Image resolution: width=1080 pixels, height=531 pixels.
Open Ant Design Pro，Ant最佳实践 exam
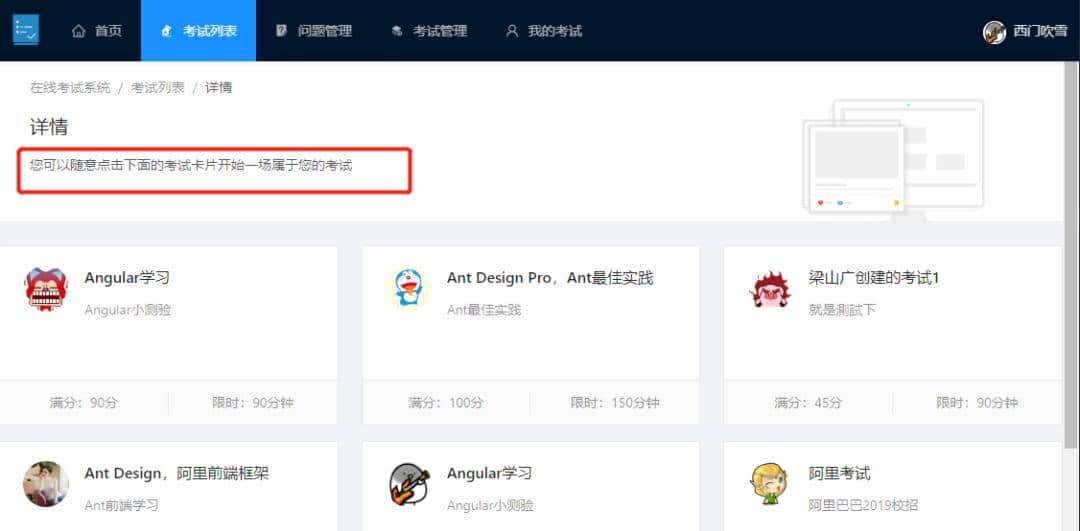click(550, 278)
